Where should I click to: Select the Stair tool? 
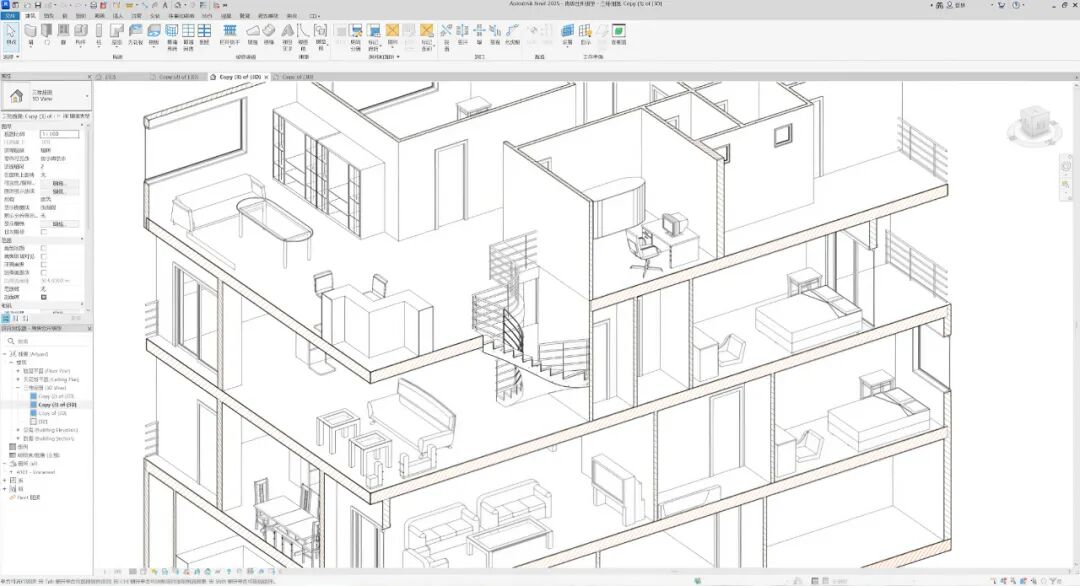point(269,34)
